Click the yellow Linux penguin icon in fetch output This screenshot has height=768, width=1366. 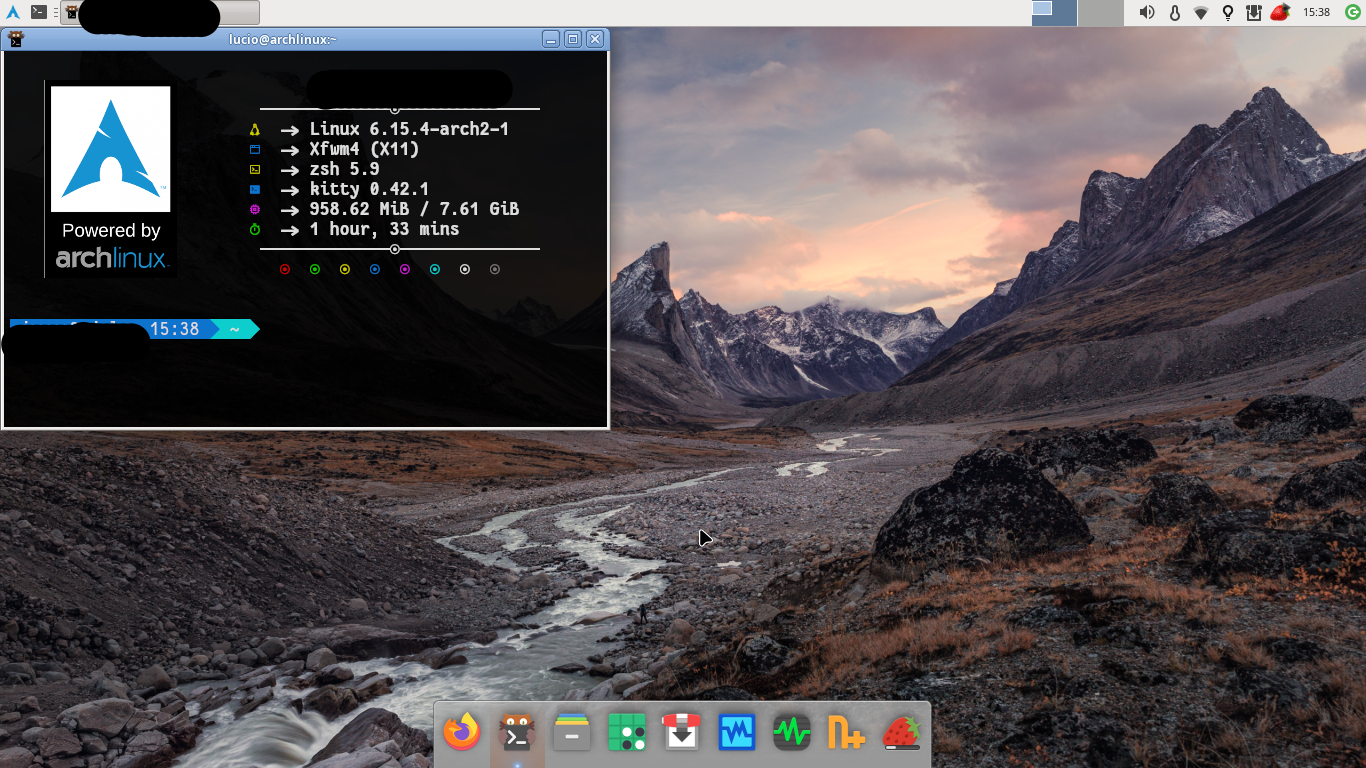(255, 129)
